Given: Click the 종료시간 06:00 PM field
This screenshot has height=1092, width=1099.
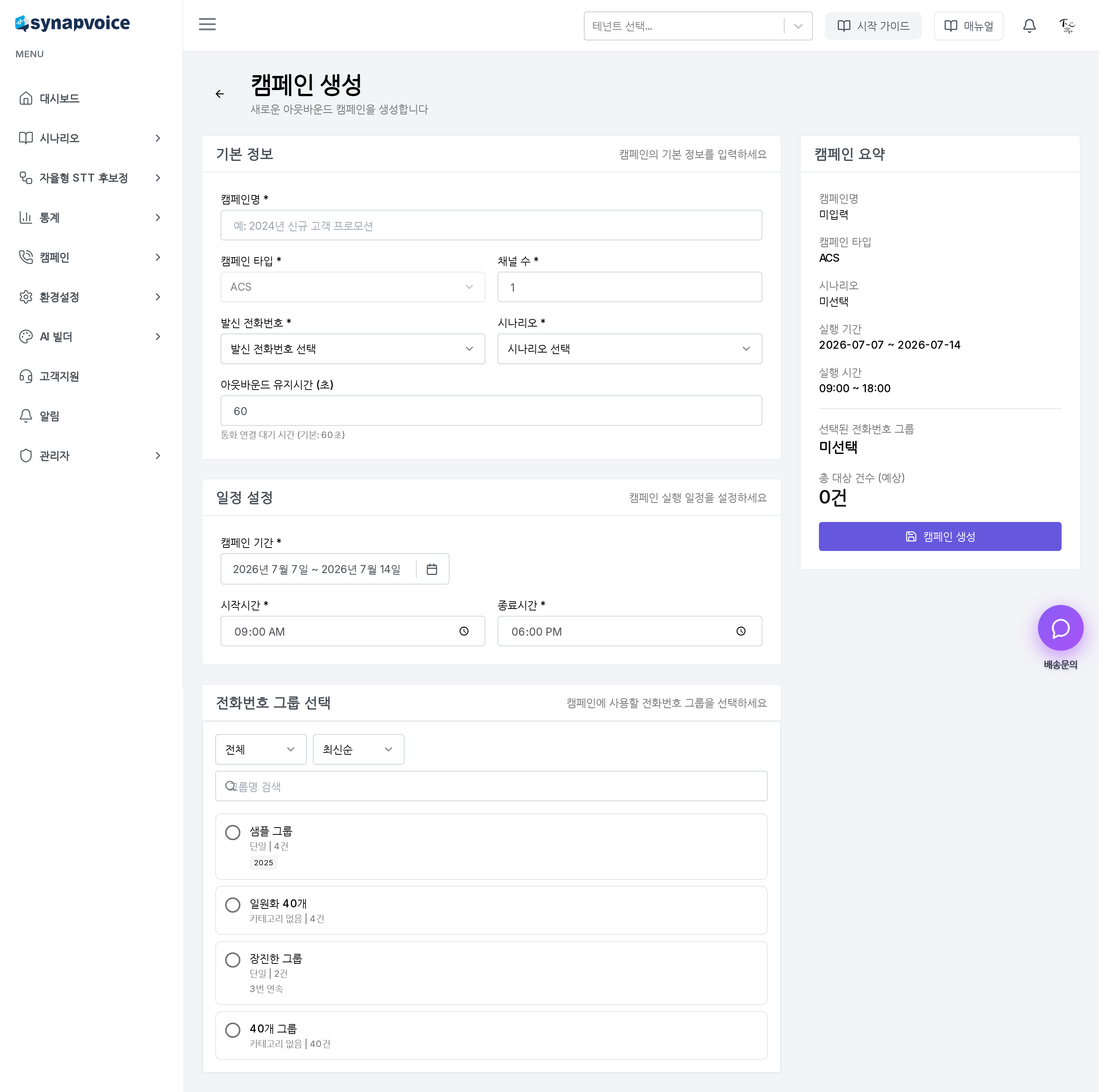Looking at the screenshot, I should [x=630, y=631].
